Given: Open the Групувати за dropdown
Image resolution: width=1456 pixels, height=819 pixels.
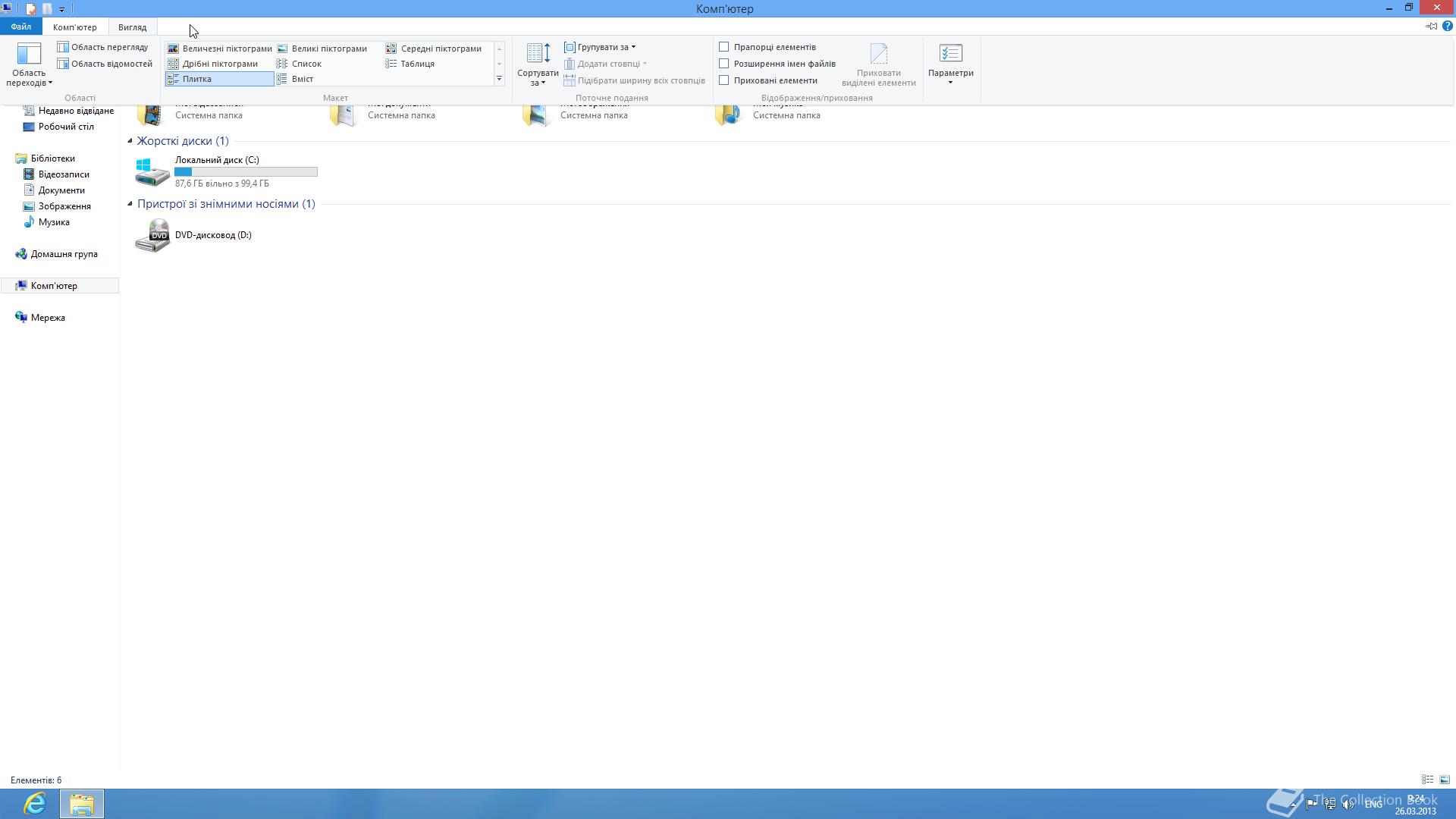Looking at the screenshot, I should 601,47.
